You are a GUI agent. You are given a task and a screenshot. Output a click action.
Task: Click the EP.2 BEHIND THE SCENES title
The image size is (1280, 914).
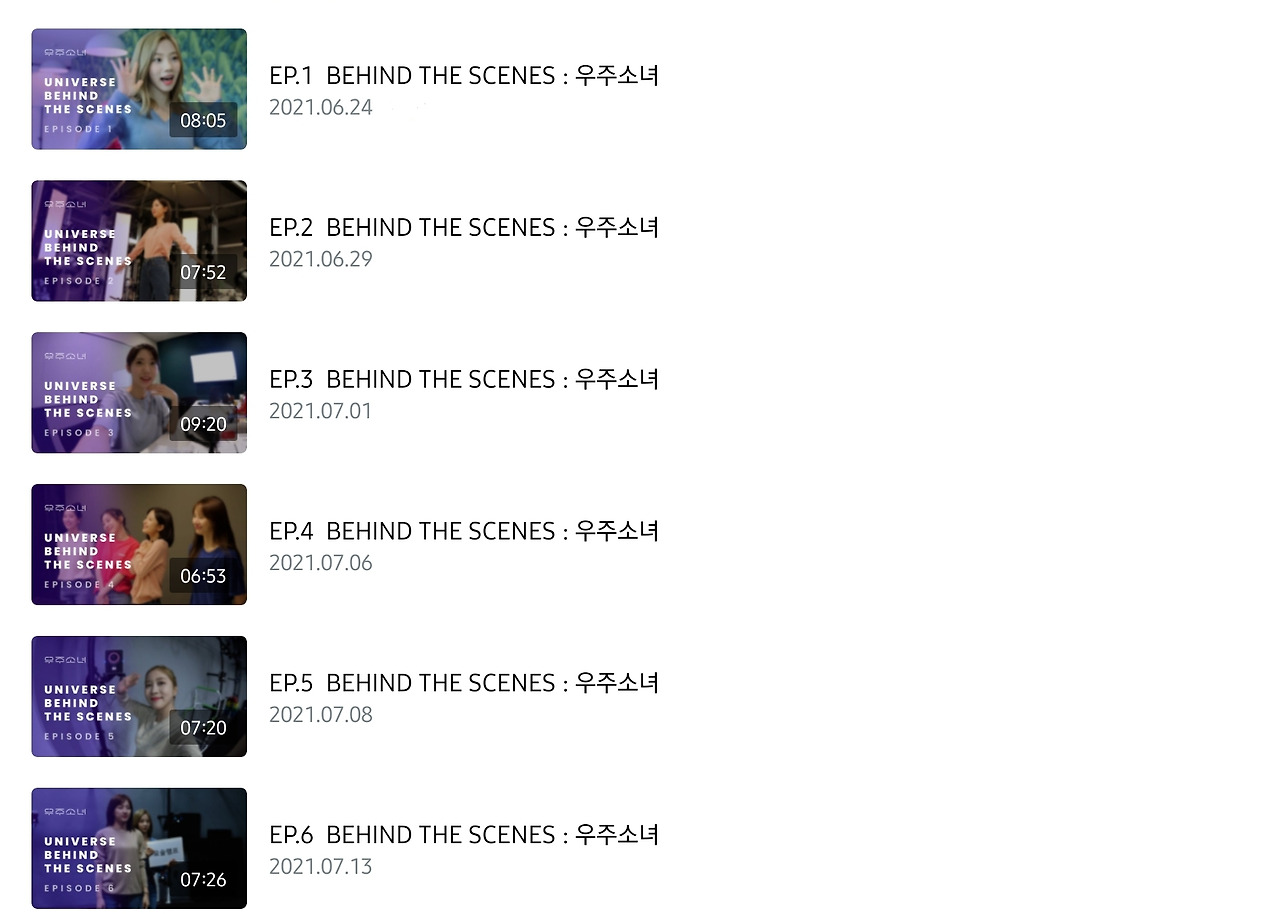[x=464, y=227]
